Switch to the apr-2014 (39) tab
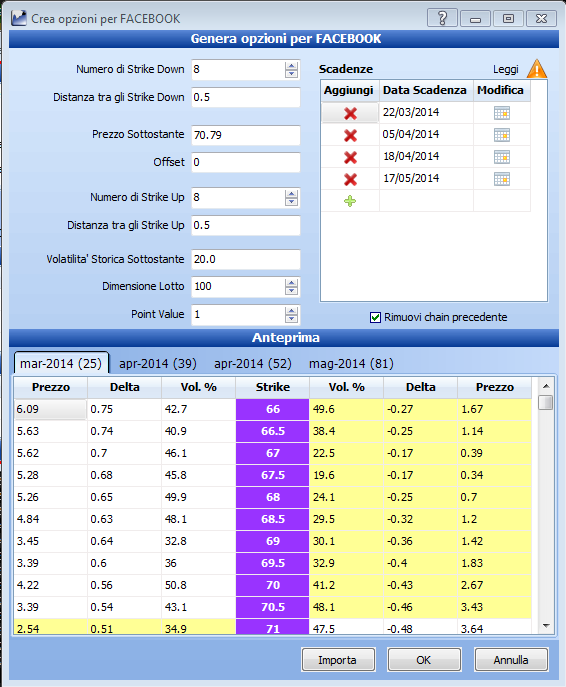 158,364
